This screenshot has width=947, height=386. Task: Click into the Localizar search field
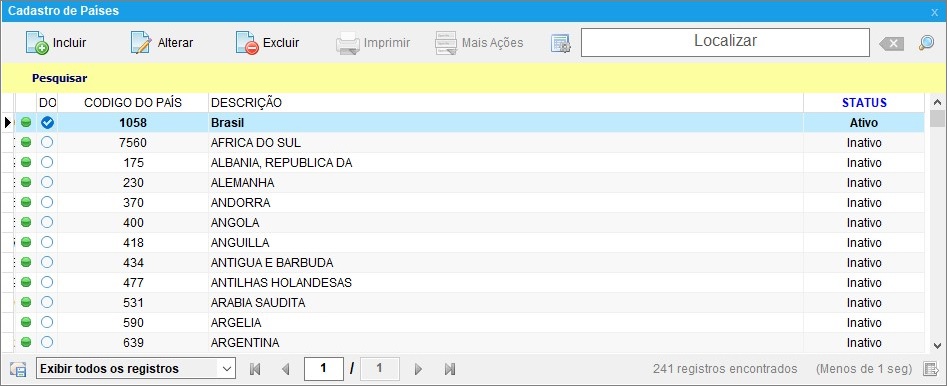[x=725, y=42]
